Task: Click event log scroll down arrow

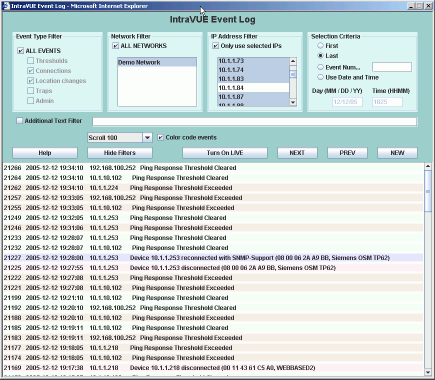Action: click(x=428, y=372)
